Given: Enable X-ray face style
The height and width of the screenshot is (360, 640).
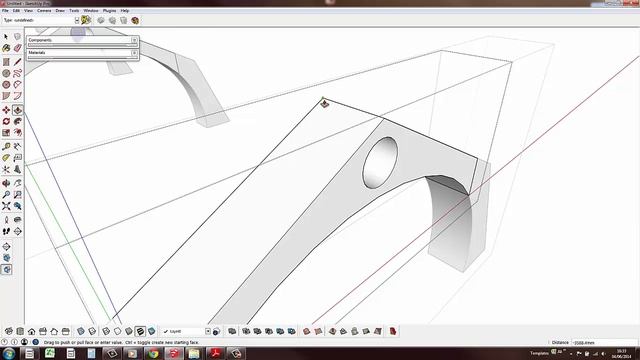Looking at the screenshot, I should point(81,331).
